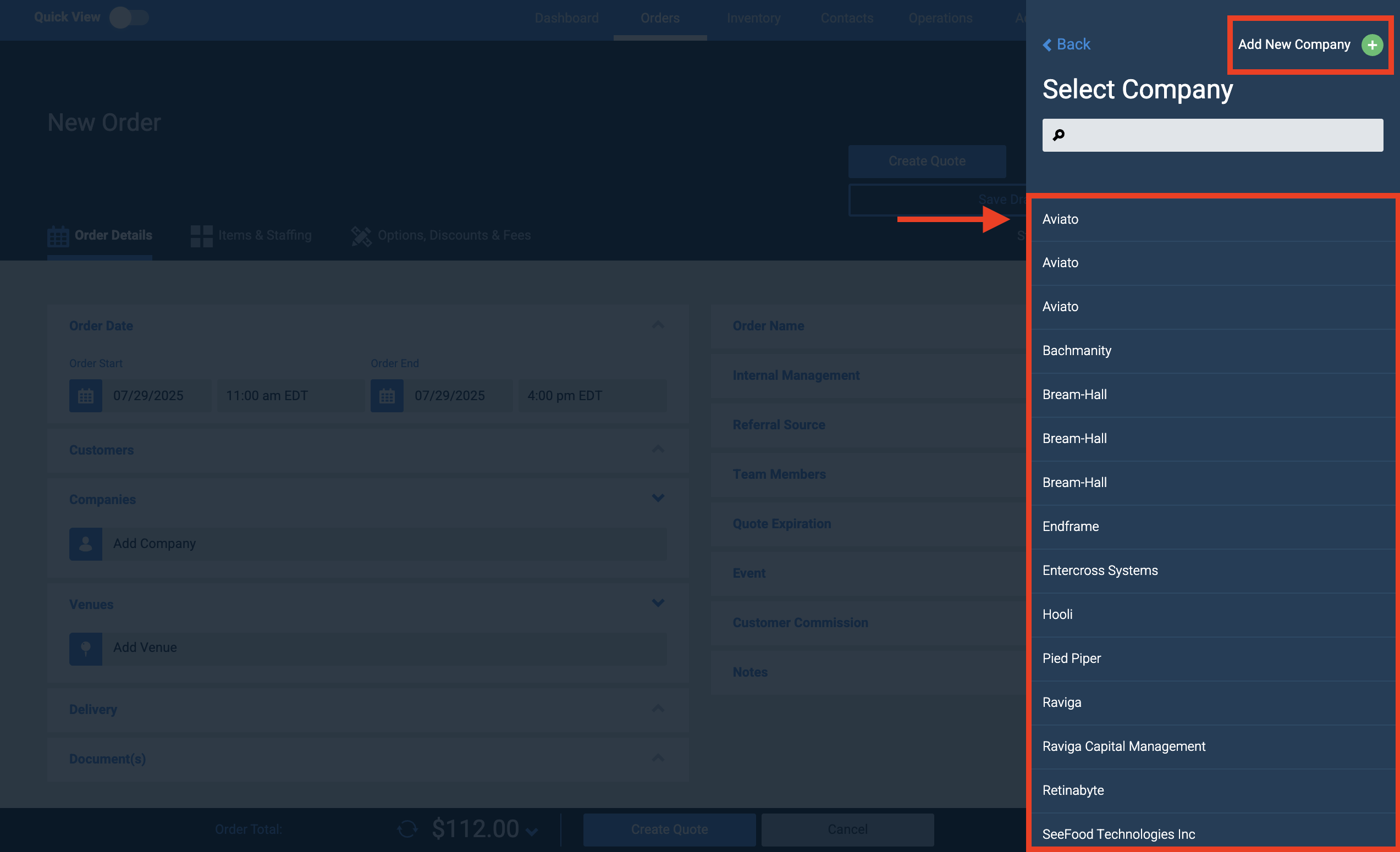Go Back from Select Company panel
1400x852 pixels.
1066,45
